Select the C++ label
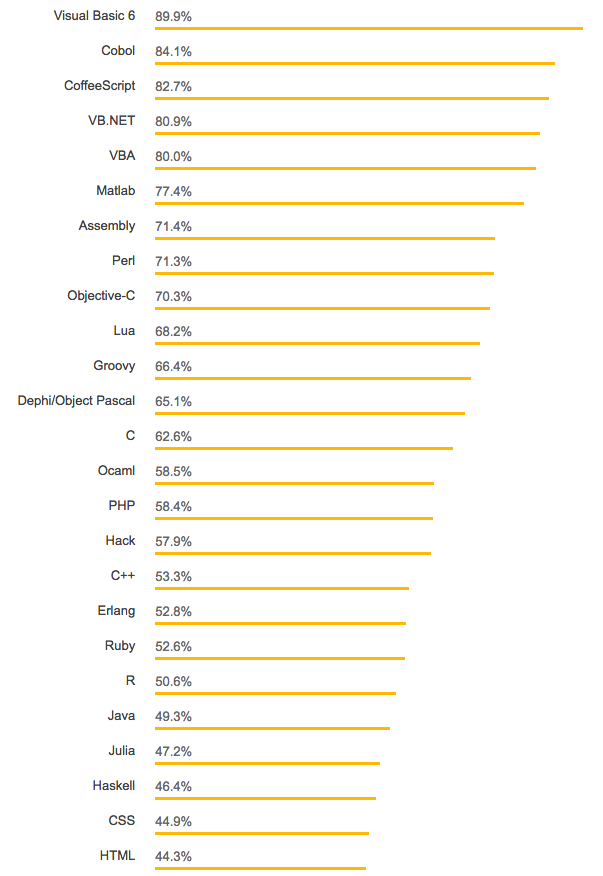This screenshot has width=603, height=876. (x=123, y=576)
